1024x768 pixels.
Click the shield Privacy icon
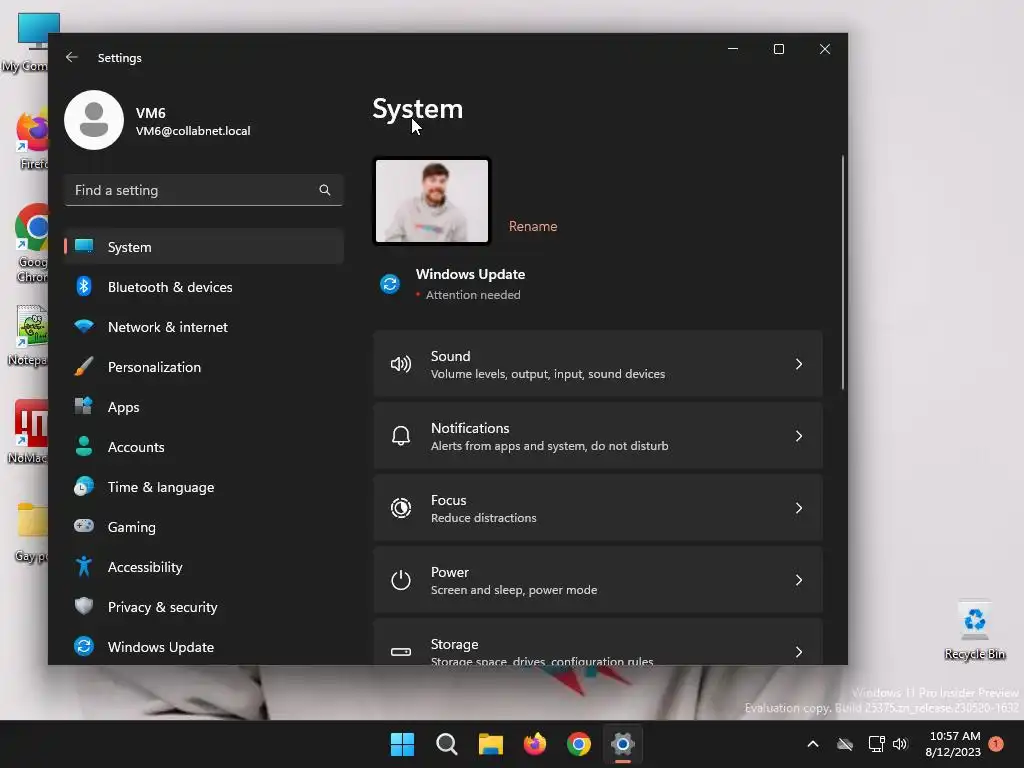(x=84, y=606)
